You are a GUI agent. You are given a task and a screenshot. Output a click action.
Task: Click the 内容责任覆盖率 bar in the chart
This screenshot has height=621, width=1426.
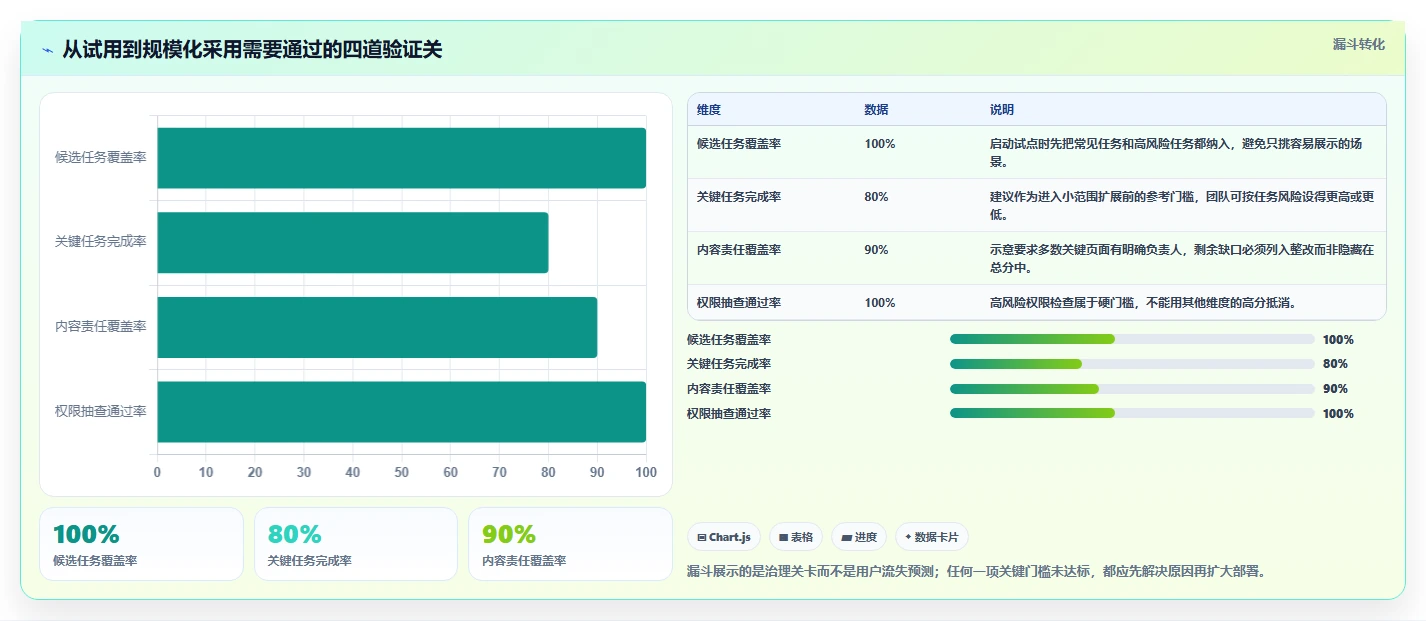[377, 327]
